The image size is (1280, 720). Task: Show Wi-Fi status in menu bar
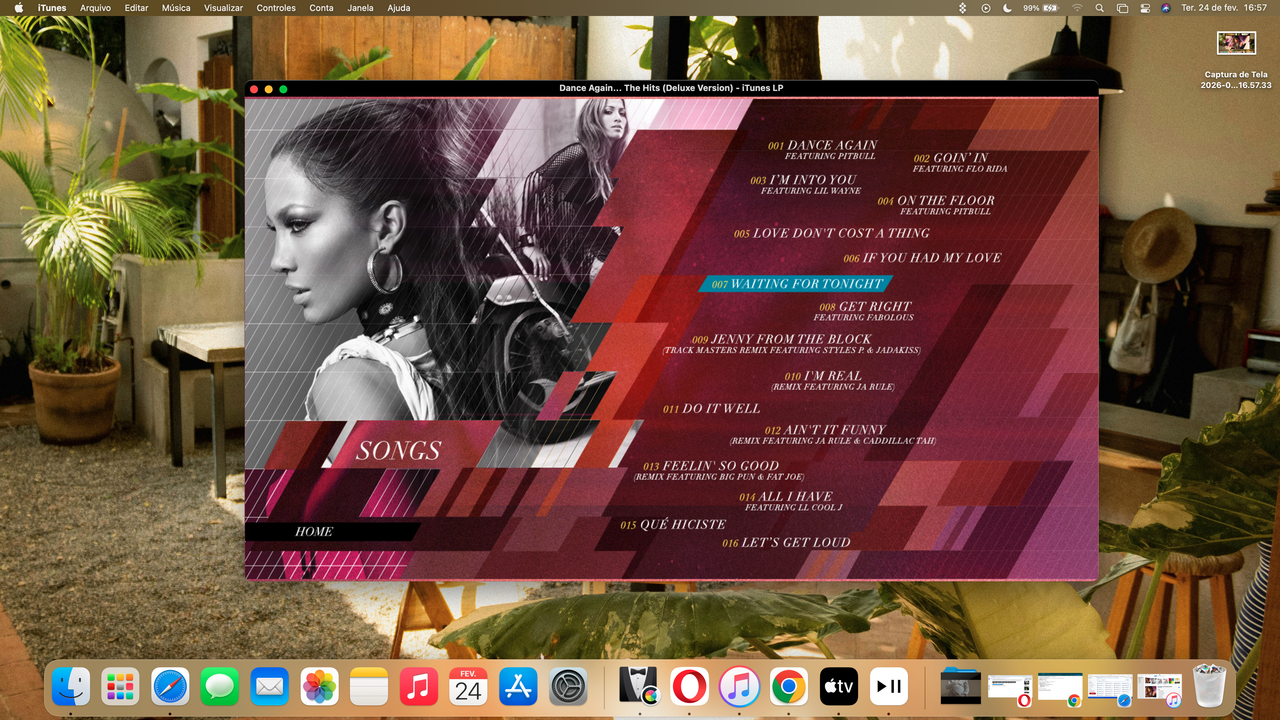tap(1077, 8)
